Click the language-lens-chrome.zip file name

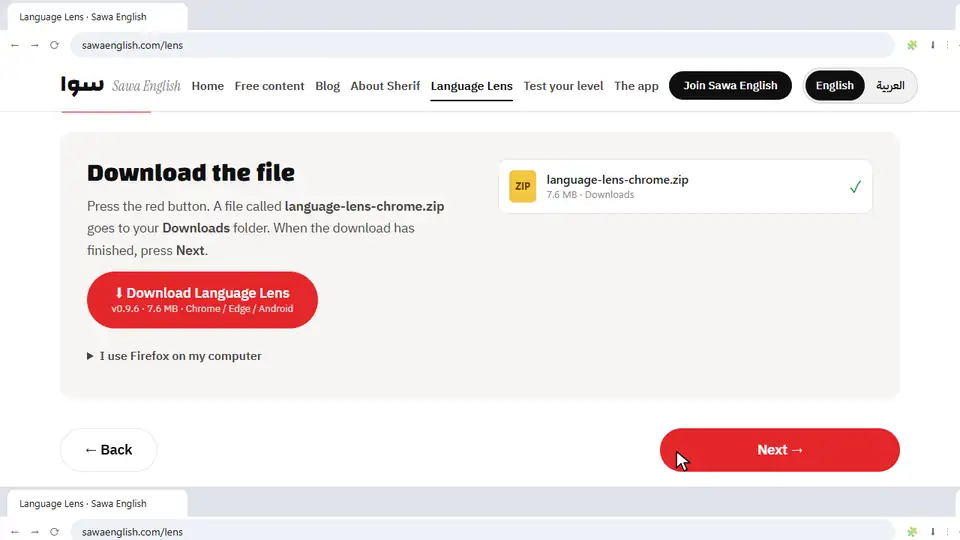617,179
